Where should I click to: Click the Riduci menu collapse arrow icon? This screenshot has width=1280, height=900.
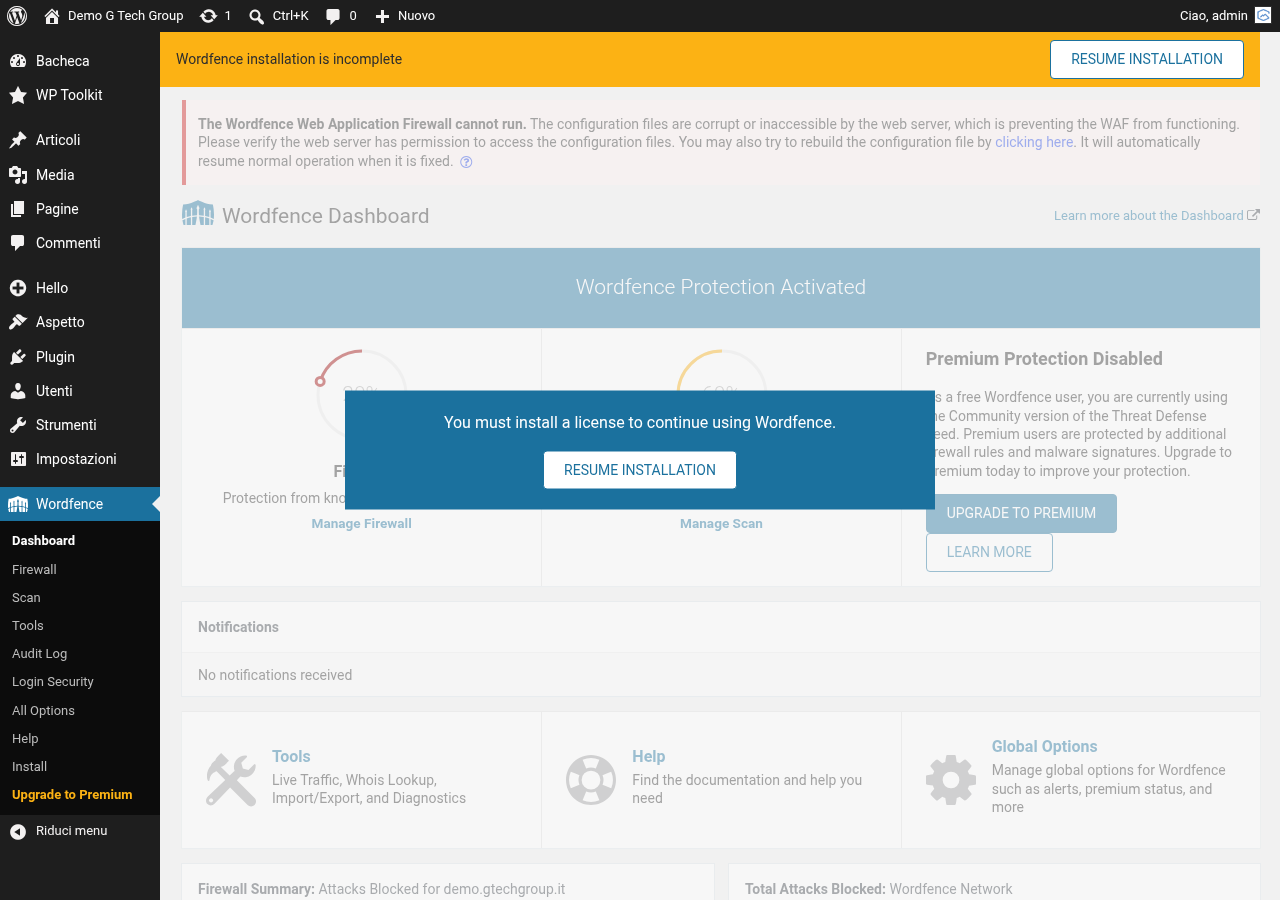tap(18, 831)
